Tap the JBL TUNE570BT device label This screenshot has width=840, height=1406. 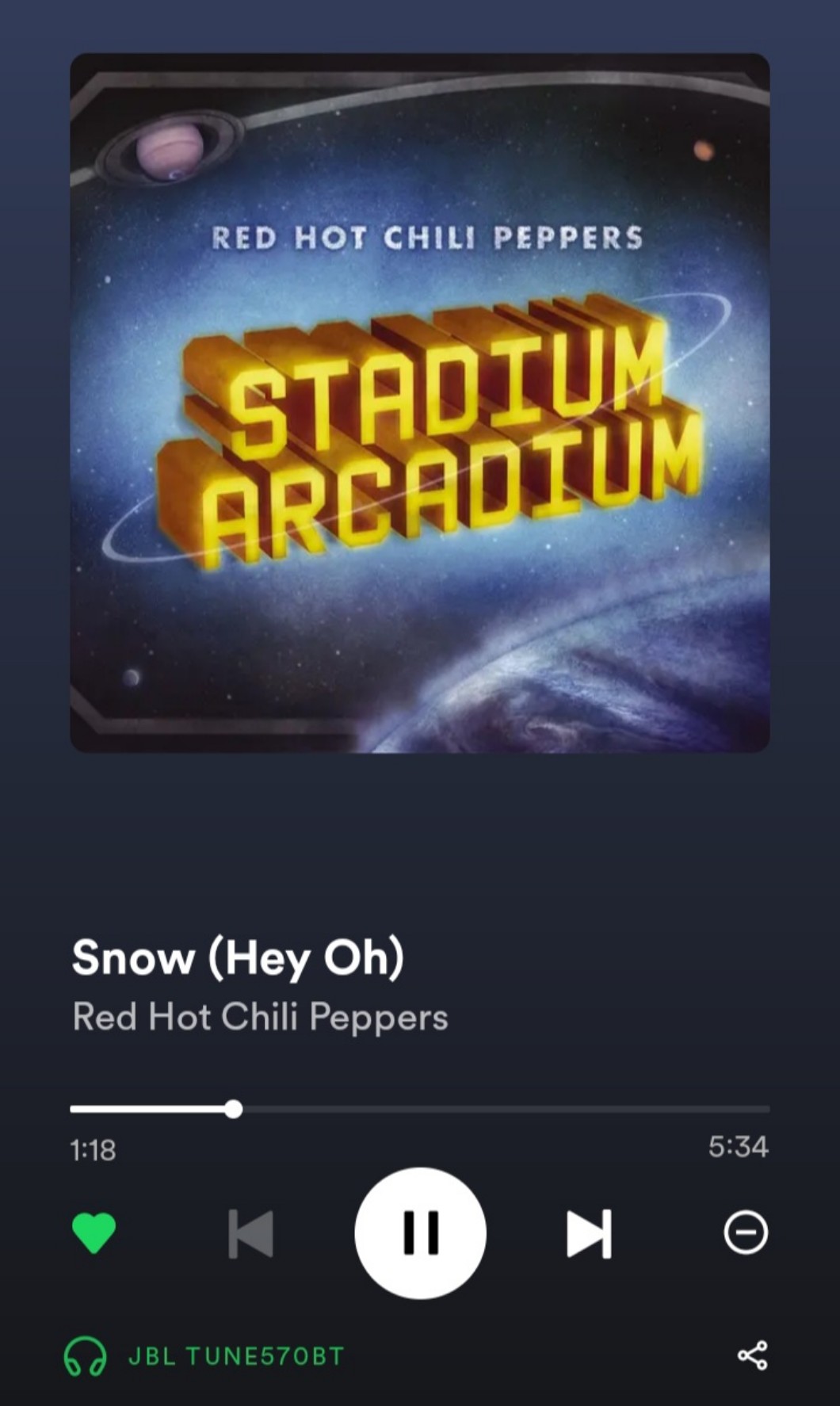(x=236, y=1356)
